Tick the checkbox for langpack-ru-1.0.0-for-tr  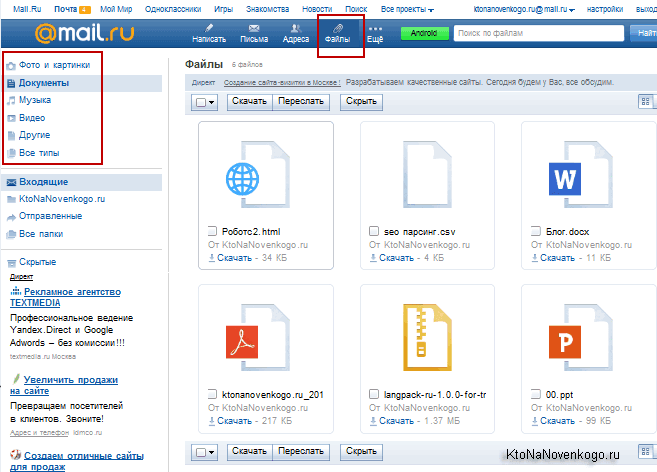point(374,394)
